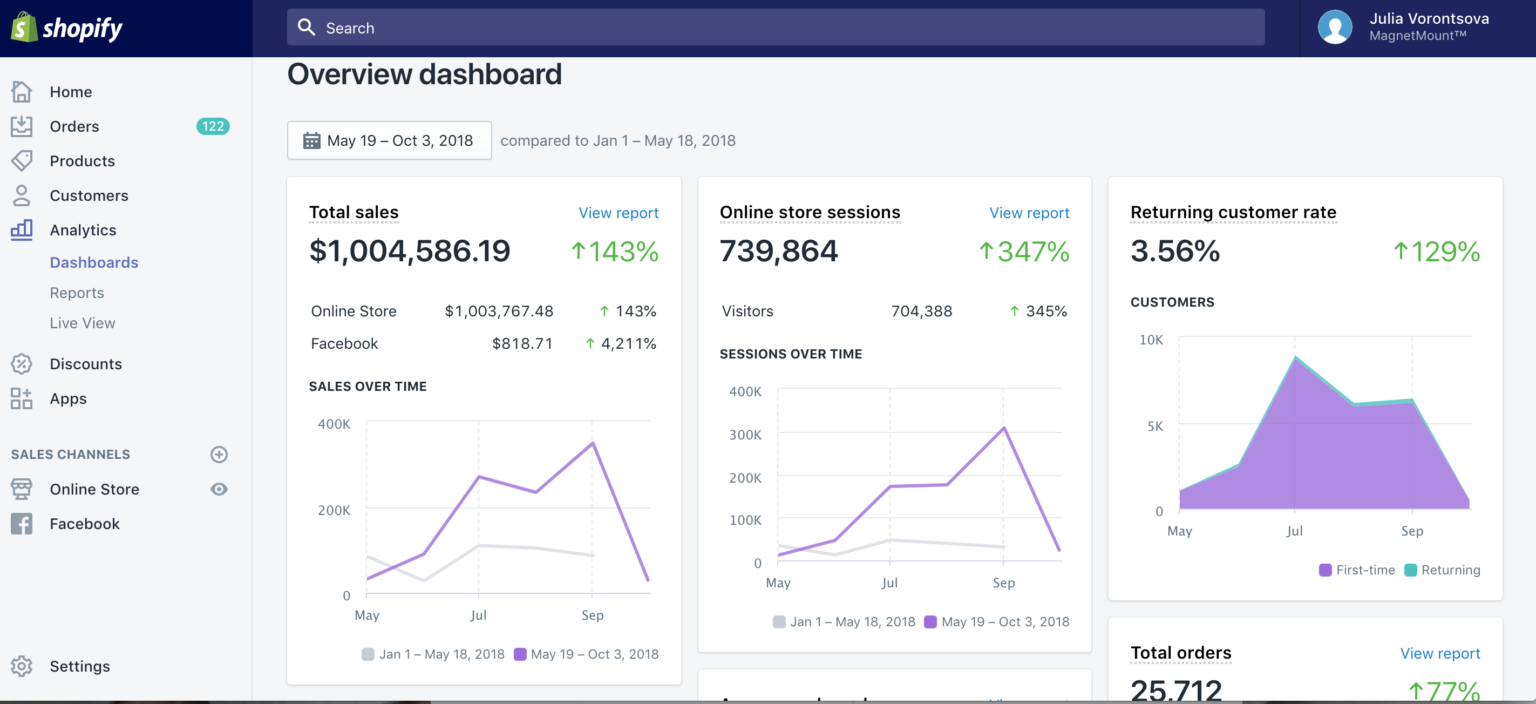
Task: Open the Home menu item
Action: tap(71, 92)
